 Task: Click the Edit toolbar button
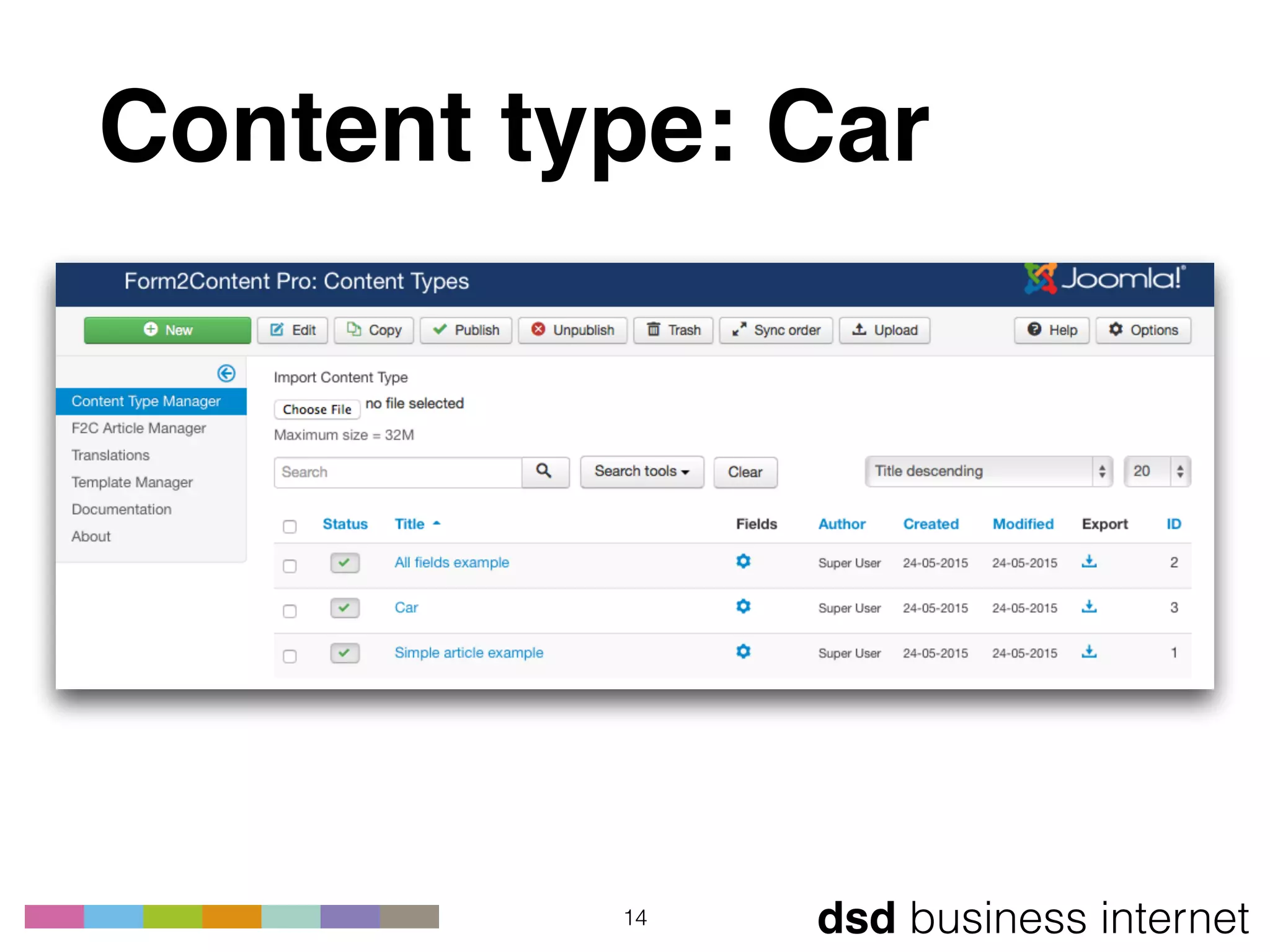point(293,330)
